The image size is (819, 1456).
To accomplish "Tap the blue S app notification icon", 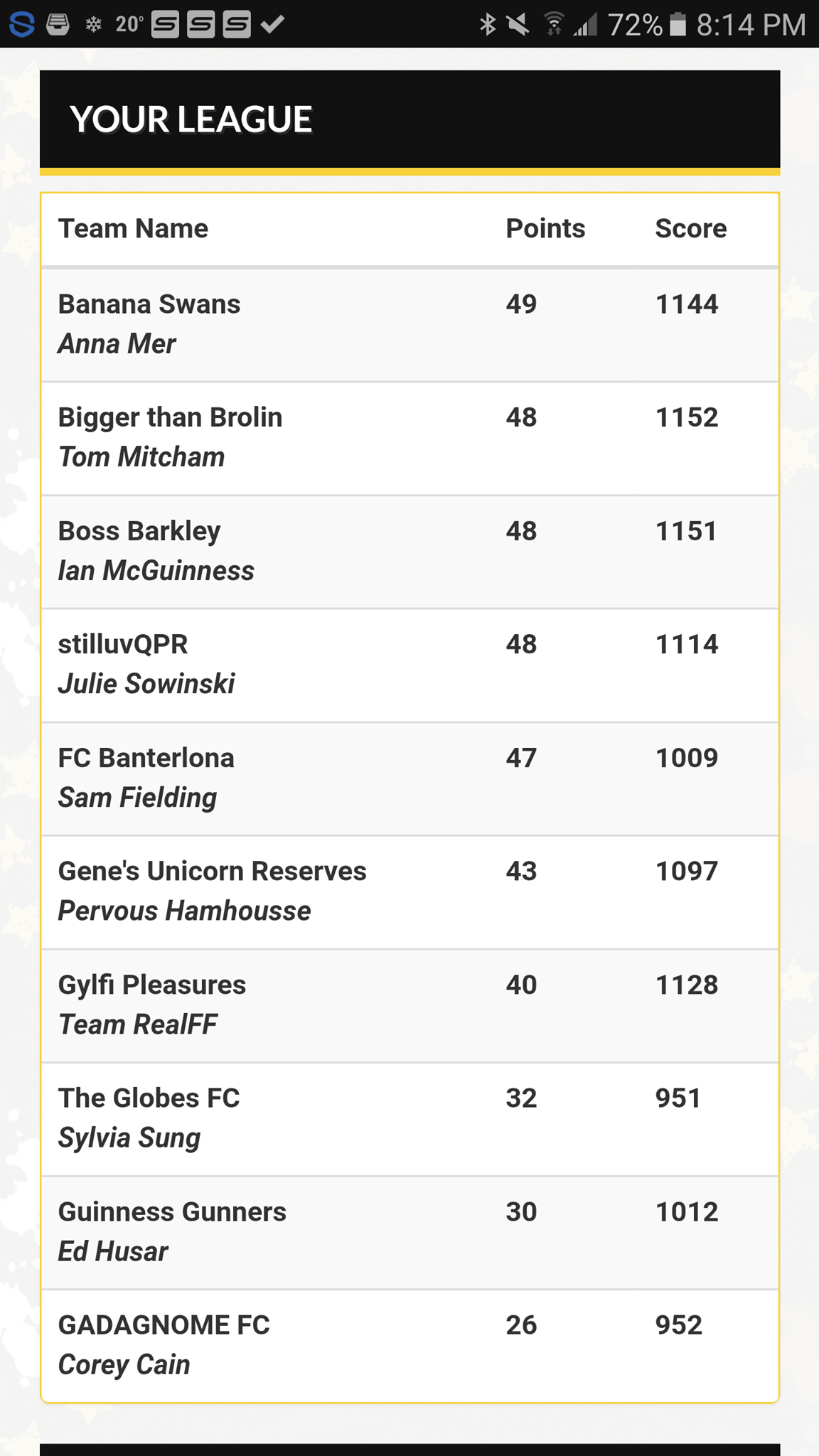I will pyautogui.click(x=22, y=25).
